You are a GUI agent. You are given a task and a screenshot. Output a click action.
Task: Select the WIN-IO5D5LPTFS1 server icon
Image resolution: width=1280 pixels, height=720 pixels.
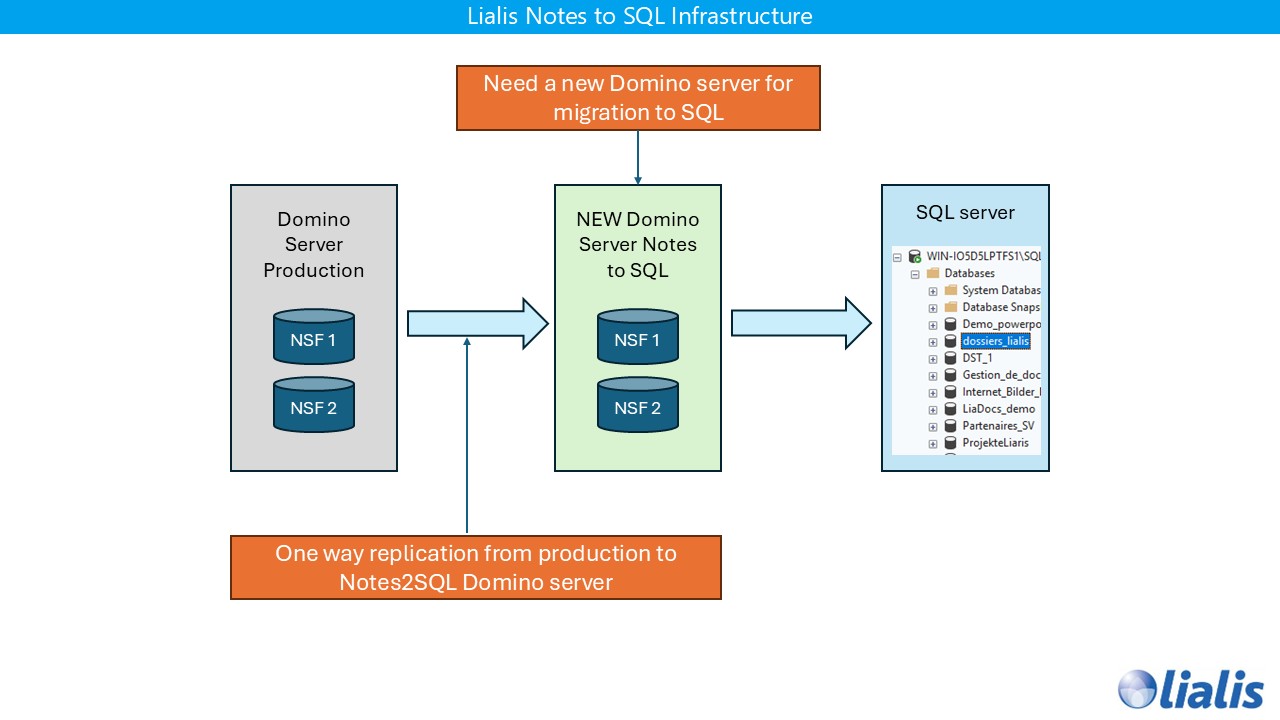coord(914,255)
